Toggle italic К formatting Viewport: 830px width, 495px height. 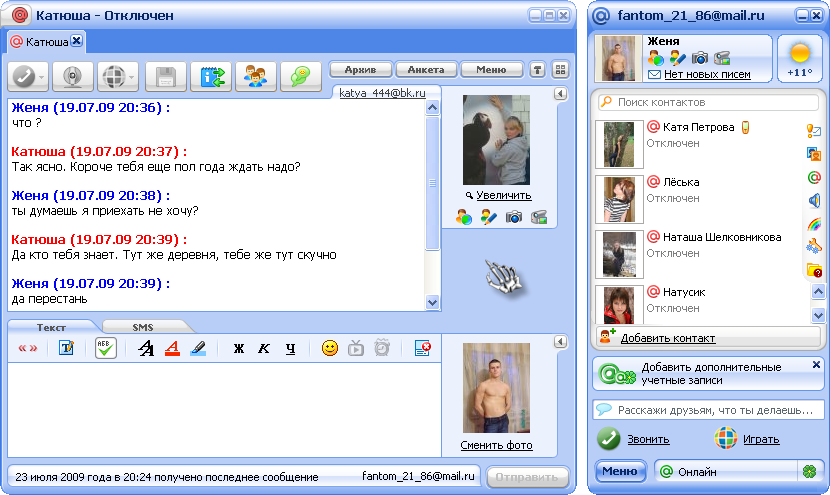[x=264, y=348]
